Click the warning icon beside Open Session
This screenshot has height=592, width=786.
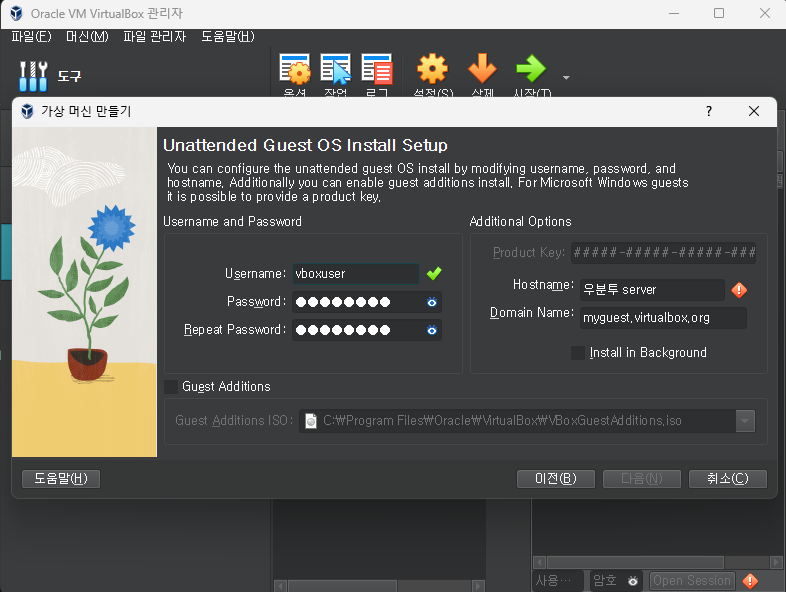click(750, 581)
